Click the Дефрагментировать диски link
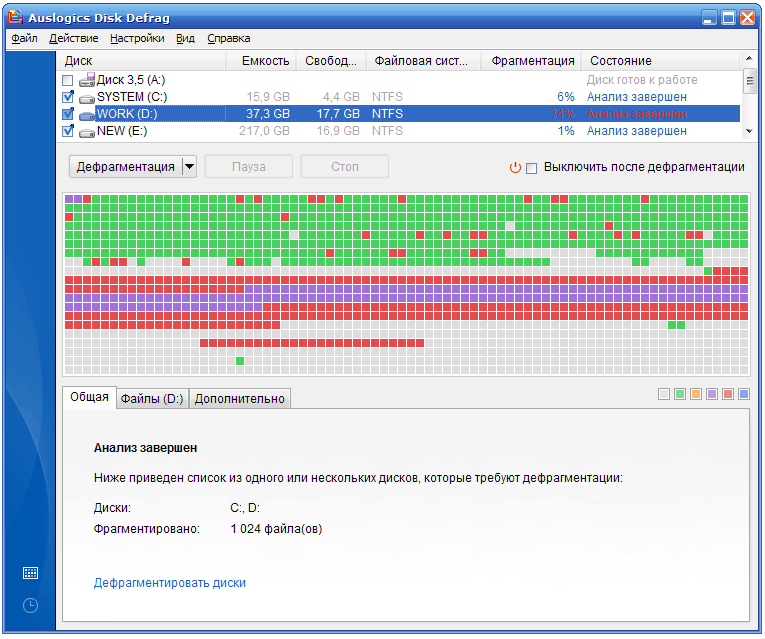This screenshot has width=765, height=639. 170,583
